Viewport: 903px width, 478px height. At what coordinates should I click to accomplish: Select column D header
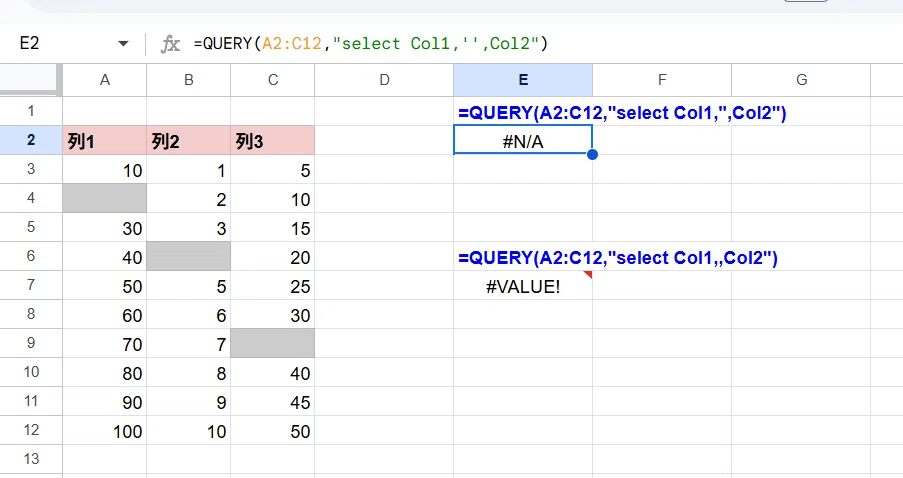384,80
